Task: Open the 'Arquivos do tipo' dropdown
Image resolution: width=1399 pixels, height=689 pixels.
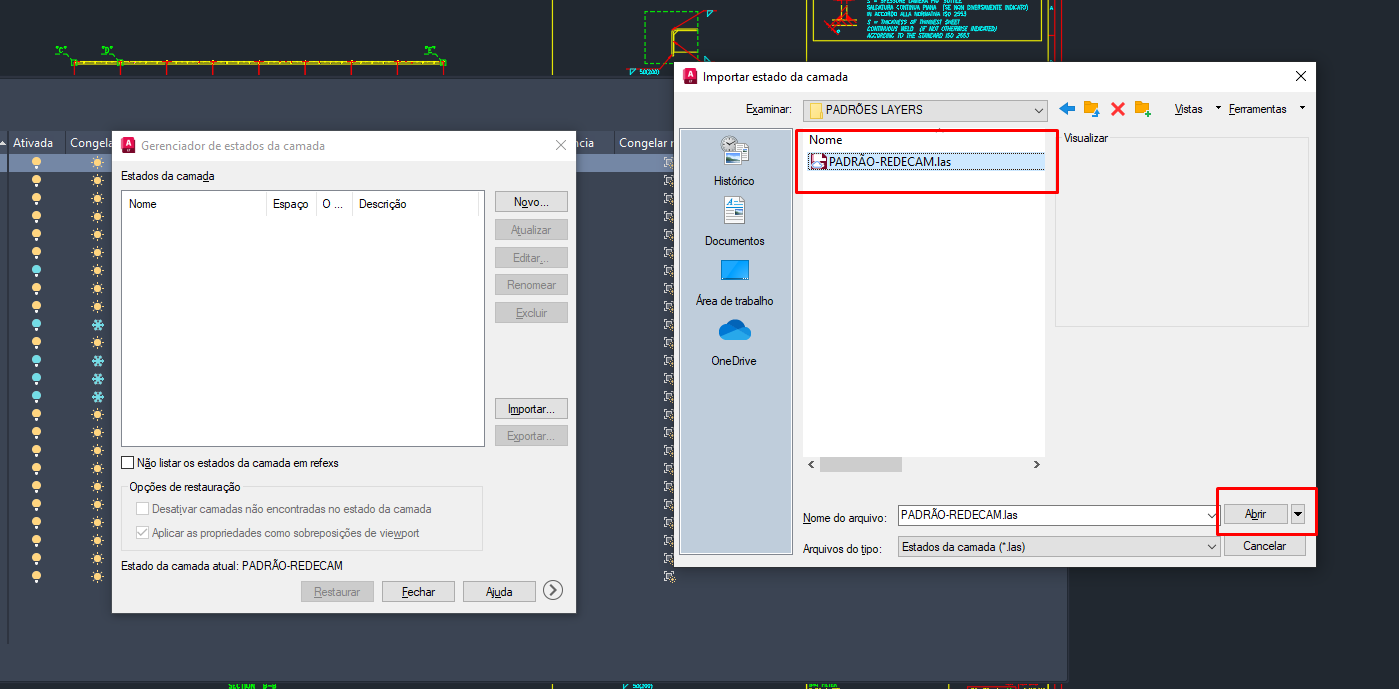Action: pos(1211,547)
